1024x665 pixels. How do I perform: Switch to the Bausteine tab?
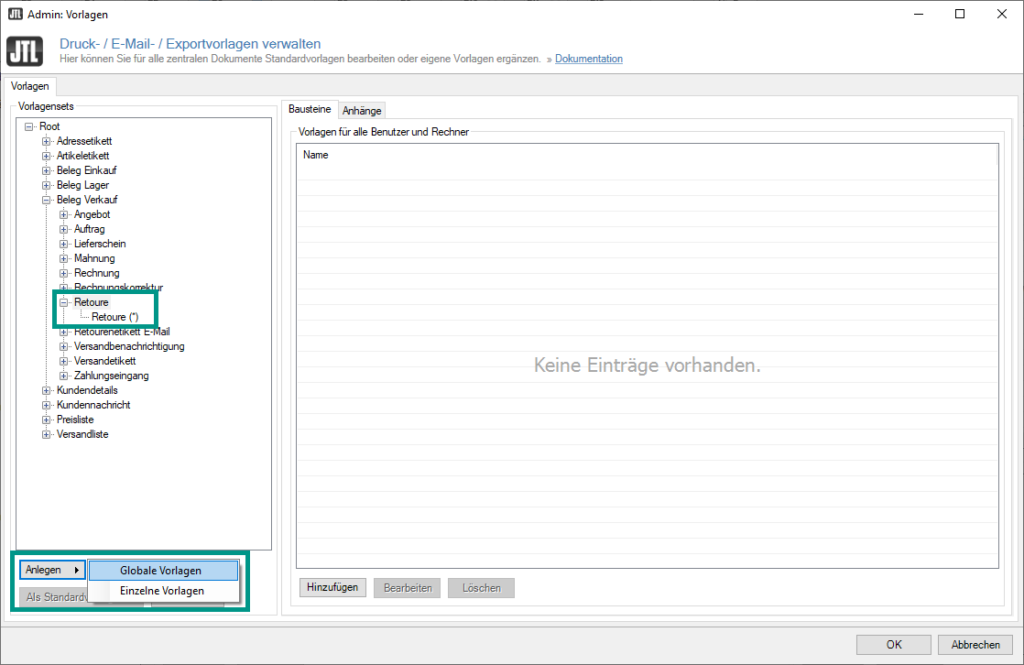(309, 108)
